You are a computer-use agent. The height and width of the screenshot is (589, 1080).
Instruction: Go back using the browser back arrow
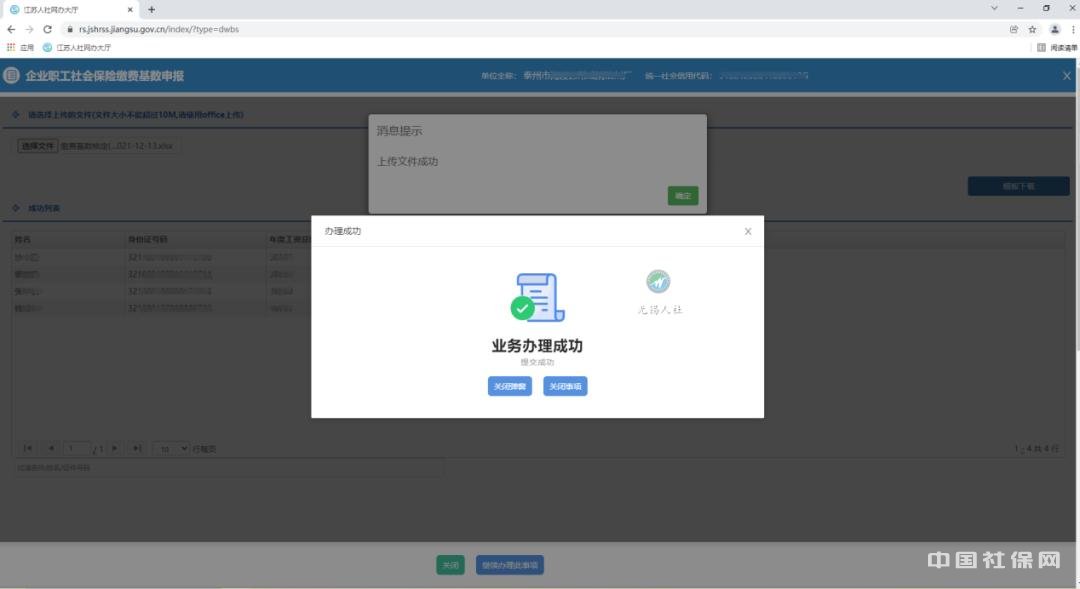pyautogui.click(x=11, y=29)
